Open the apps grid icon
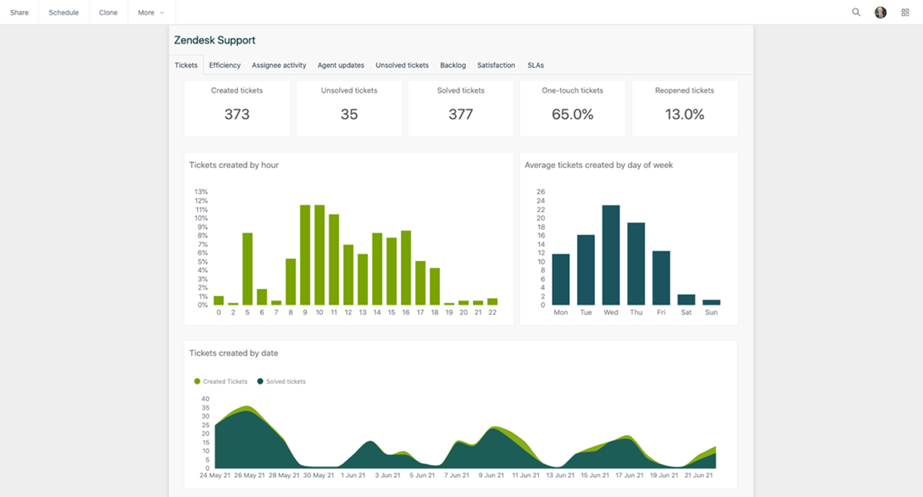Viewport: 923px width, 497px height. click(905, 12)
